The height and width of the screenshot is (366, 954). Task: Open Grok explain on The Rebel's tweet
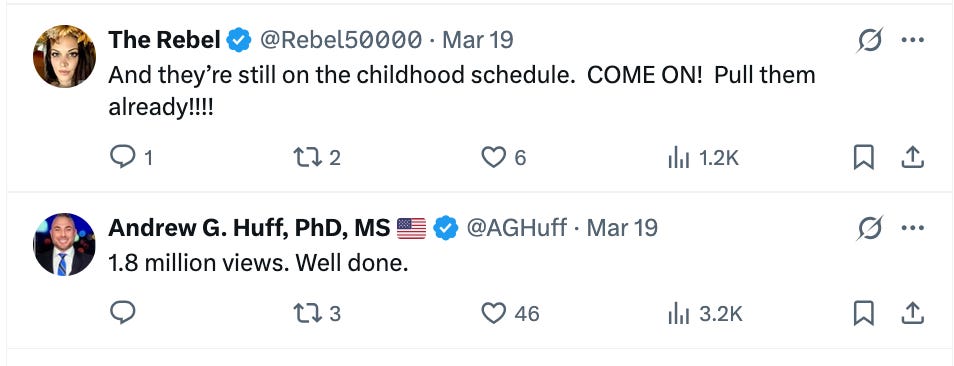pos(869,41)
